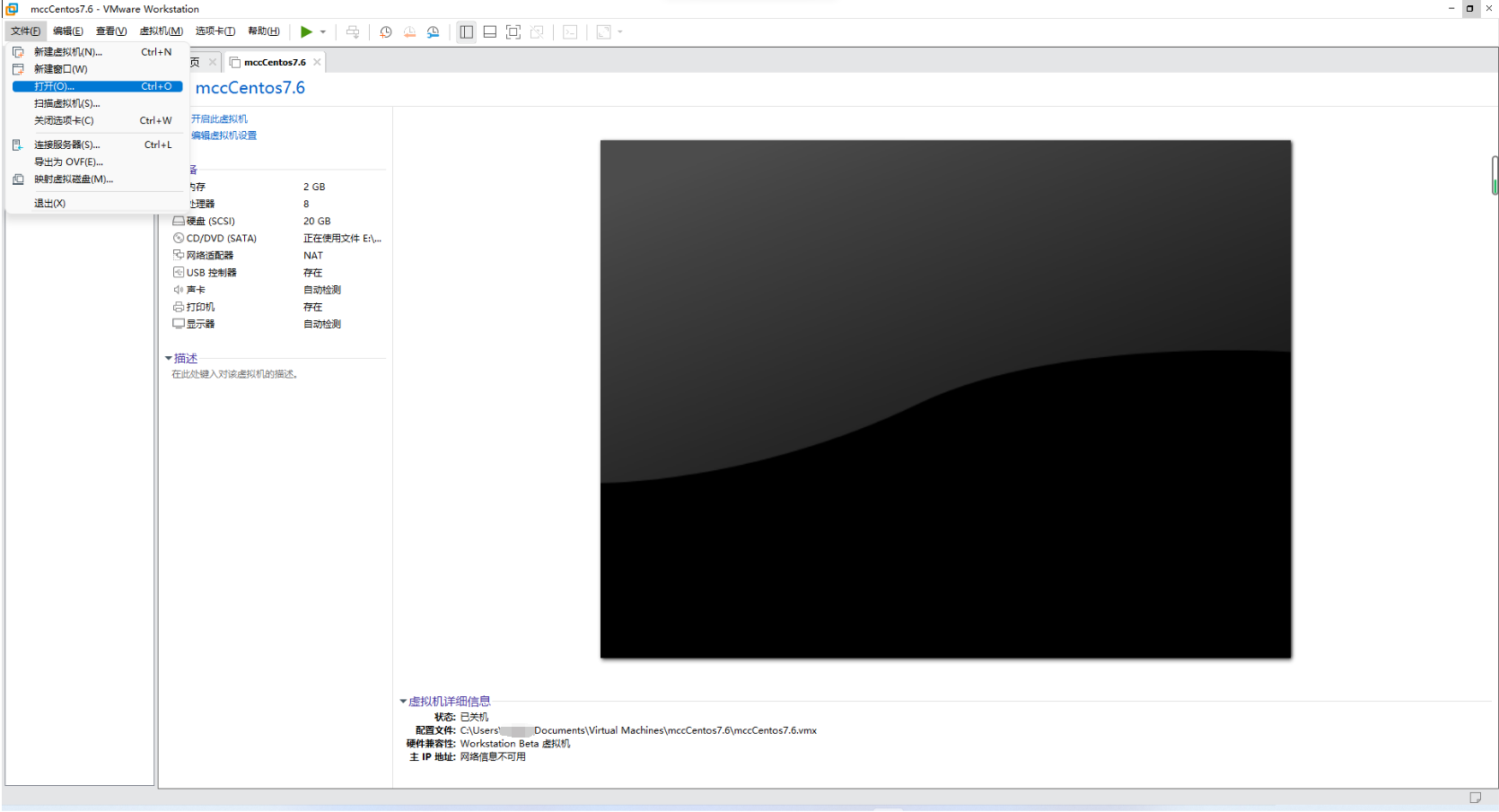Open the 查看(V) menu
The width and height of the screenshot is (1499, 812).
point(111,31)
